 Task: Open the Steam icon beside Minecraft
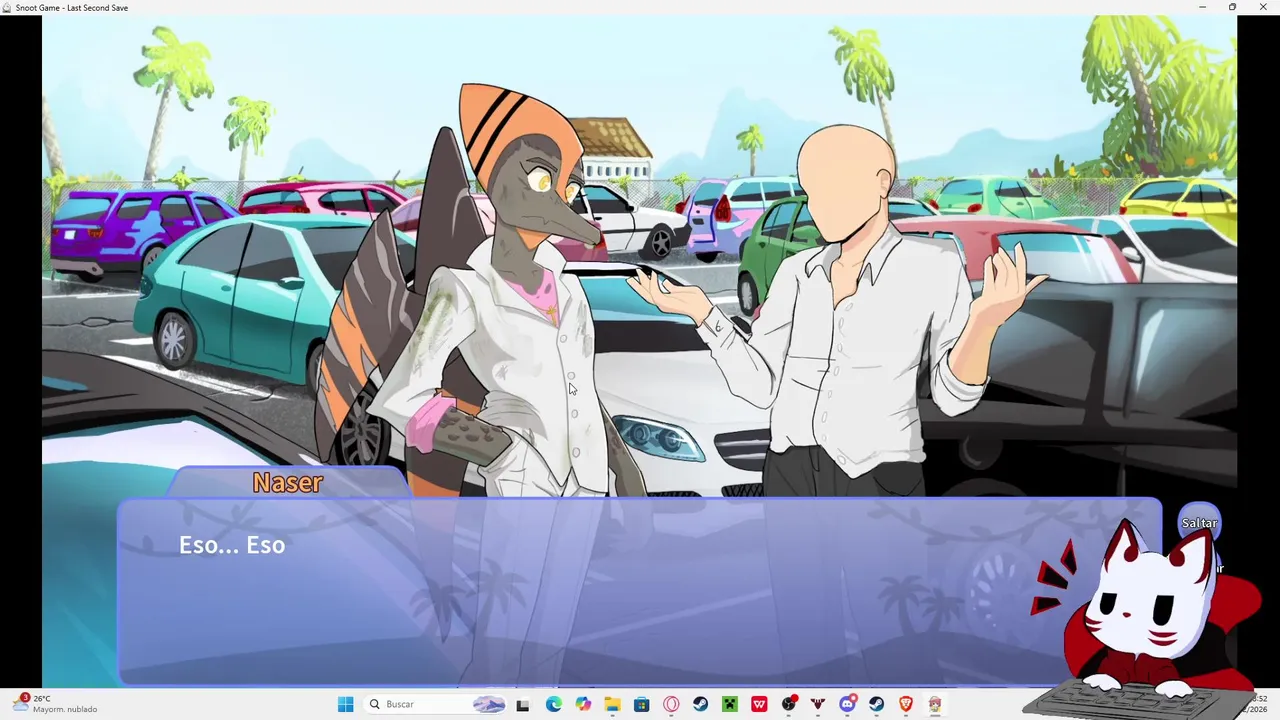click(x=700, y=704)
